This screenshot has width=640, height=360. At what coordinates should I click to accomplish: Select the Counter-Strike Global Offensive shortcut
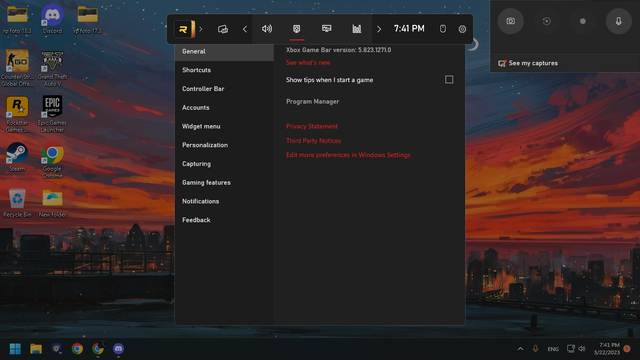pyautogui.click(x=17, y=68)
